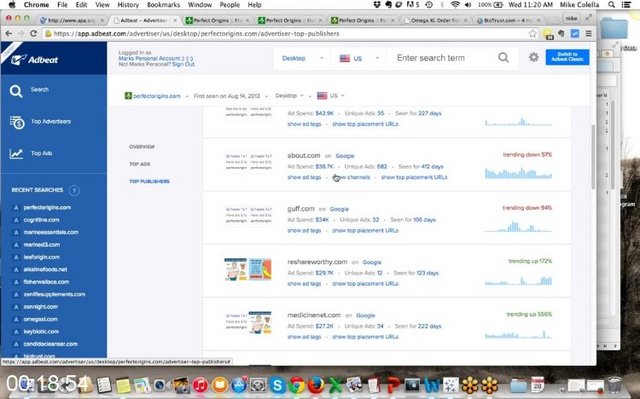
Task: Show top placement URLs for reshareworthy.com
Action: tap(365, 284)
